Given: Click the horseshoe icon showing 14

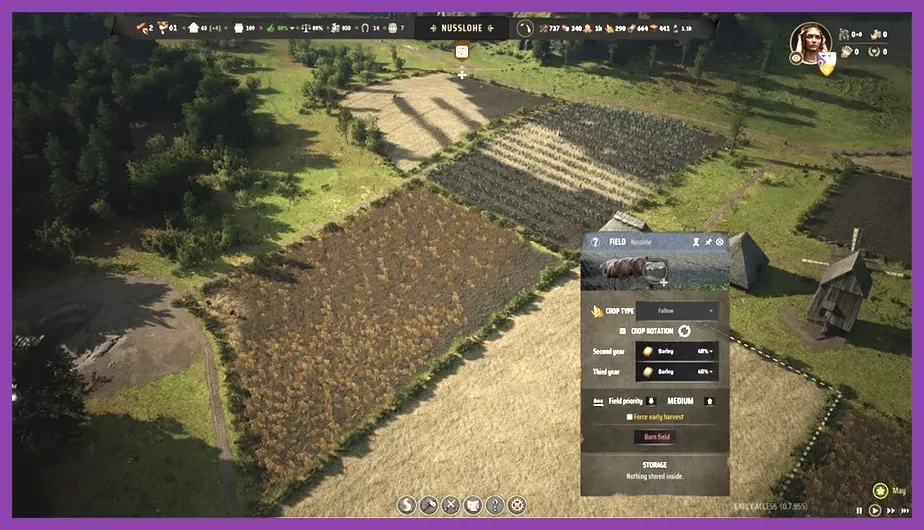Looking at the screenshot, I should pos(365,28).
